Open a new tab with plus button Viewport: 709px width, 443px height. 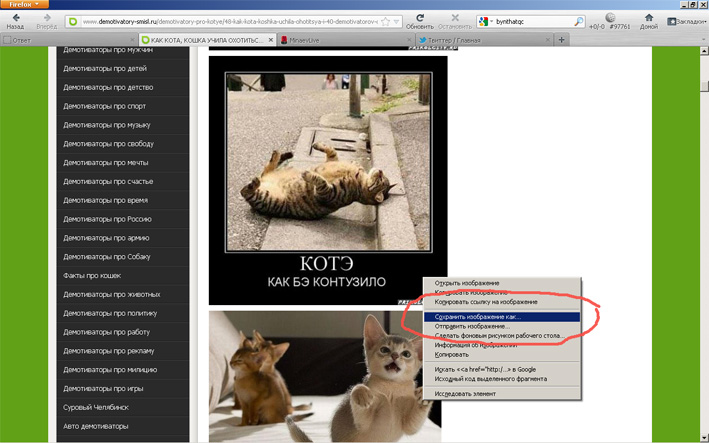(562, 40)
